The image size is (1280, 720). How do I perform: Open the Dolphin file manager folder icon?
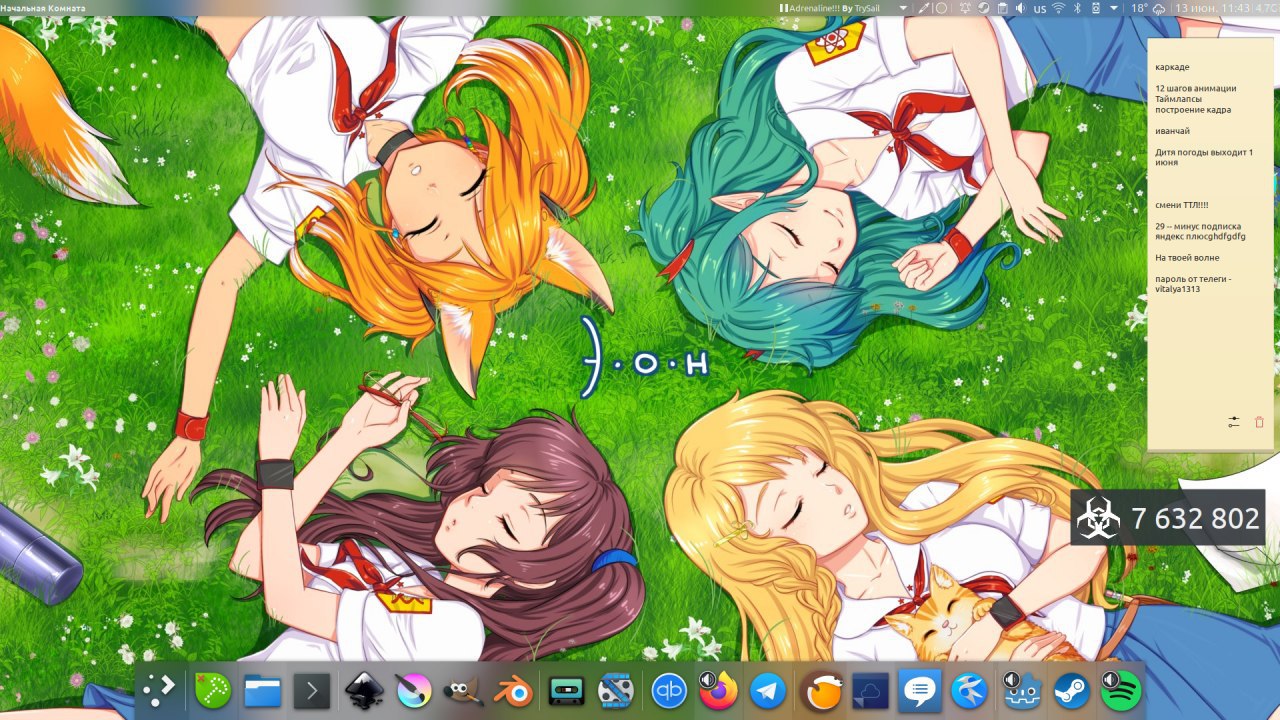point(263,690)
